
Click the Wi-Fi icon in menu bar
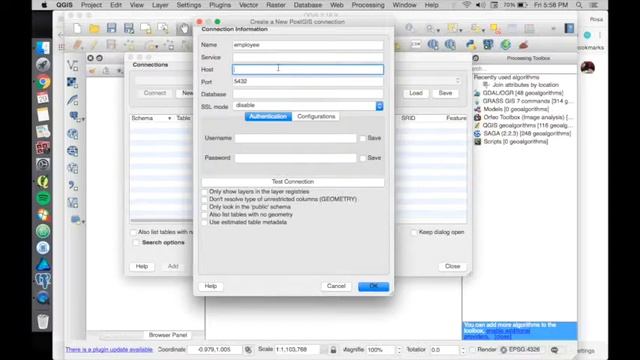(467, 5)
